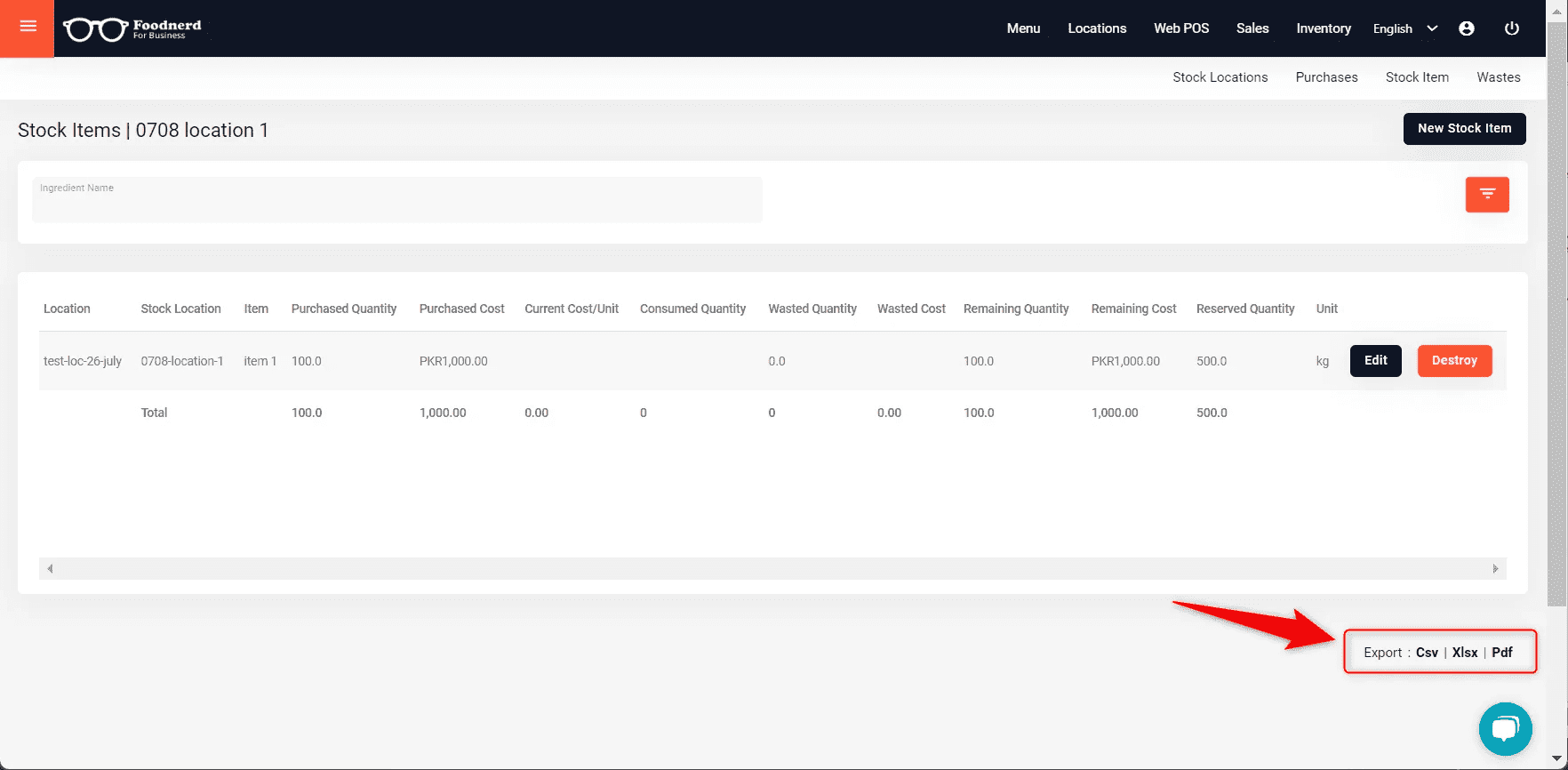Click the Stock Items page heading
The image size is (1568, 770).
tap(143, 130)
